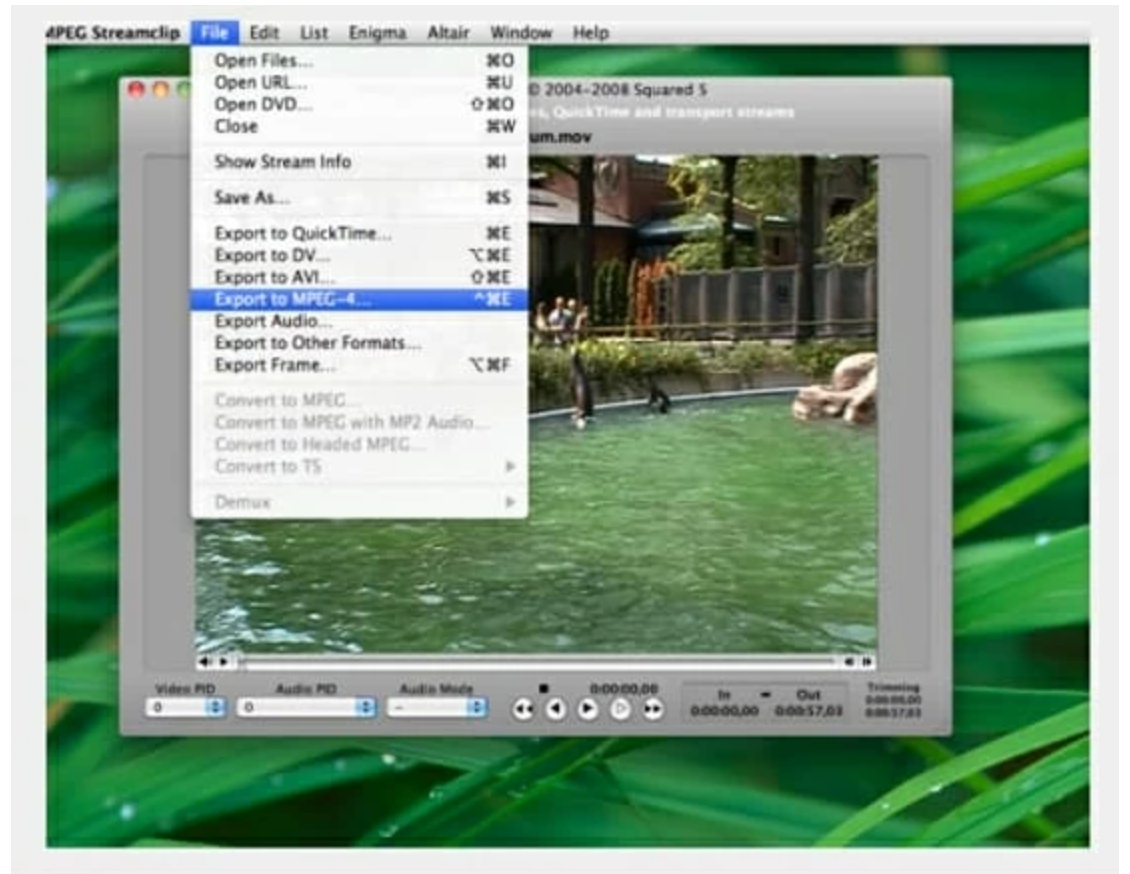Open the Enigma menu
Viewport: 1130px width, 874px height.
[x=377, y=32]
